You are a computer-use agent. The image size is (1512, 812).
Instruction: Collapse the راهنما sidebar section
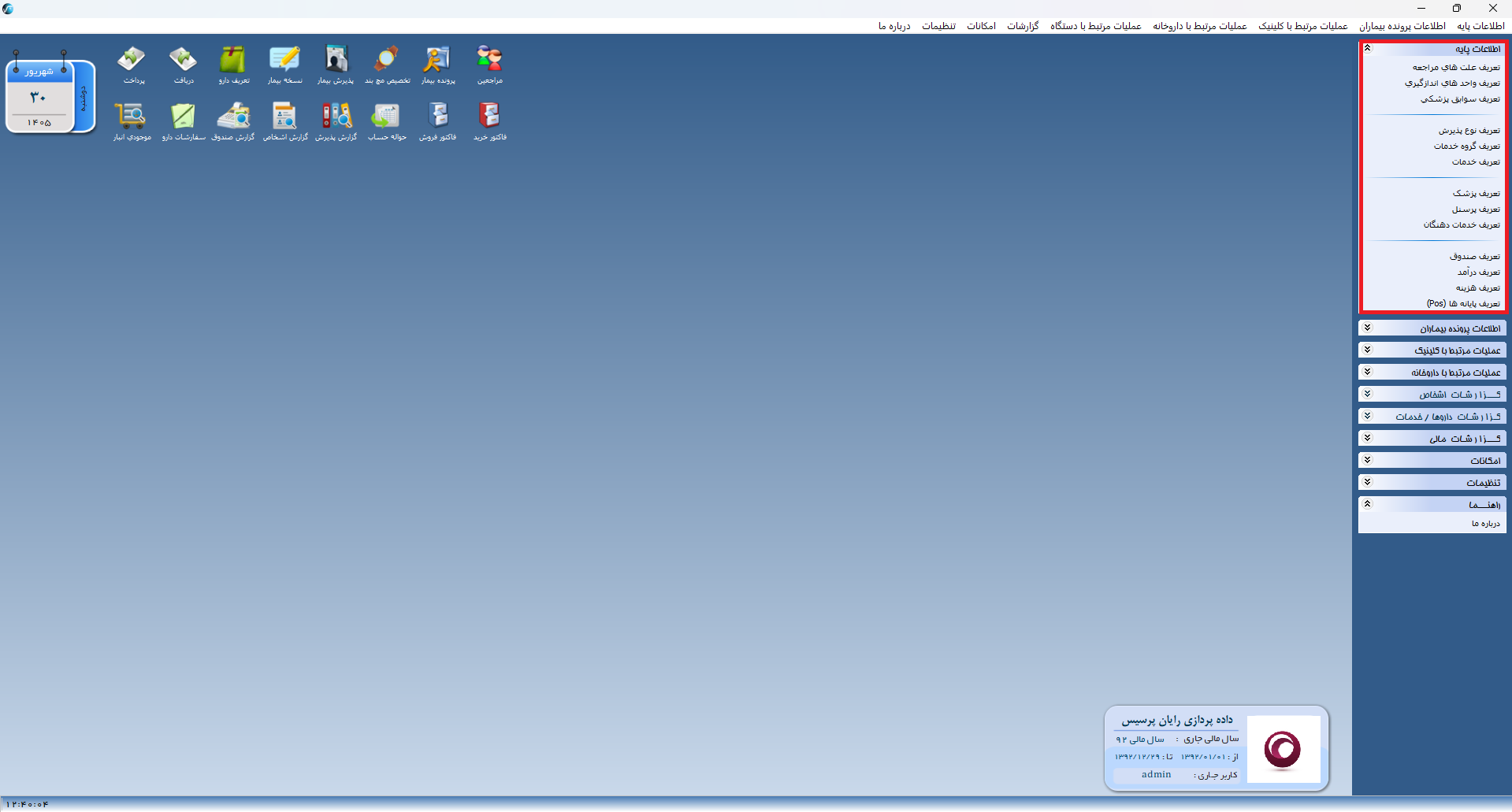[1368, 504]
